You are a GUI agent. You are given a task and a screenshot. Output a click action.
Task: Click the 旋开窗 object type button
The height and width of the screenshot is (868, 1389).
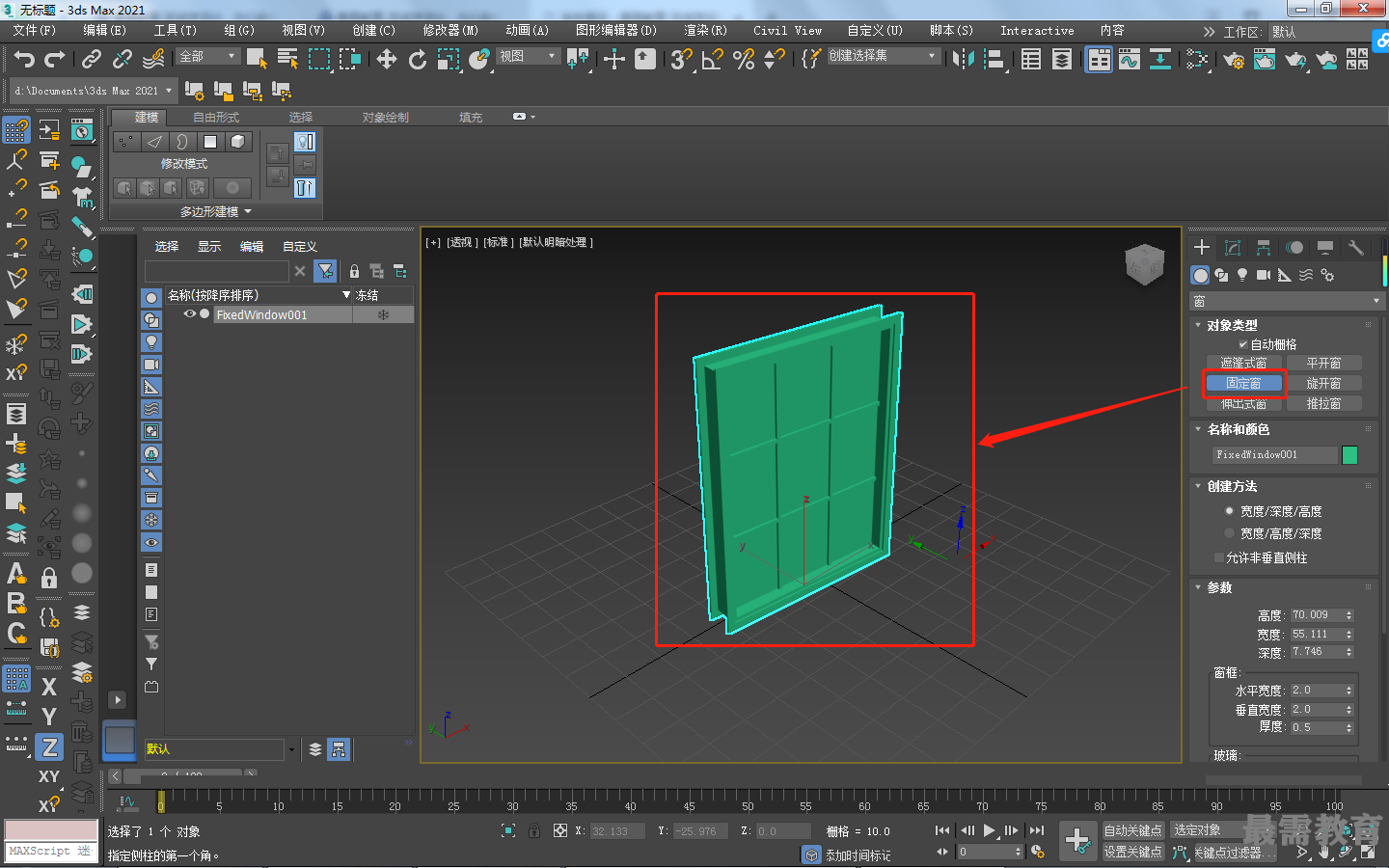(1323, 383)
